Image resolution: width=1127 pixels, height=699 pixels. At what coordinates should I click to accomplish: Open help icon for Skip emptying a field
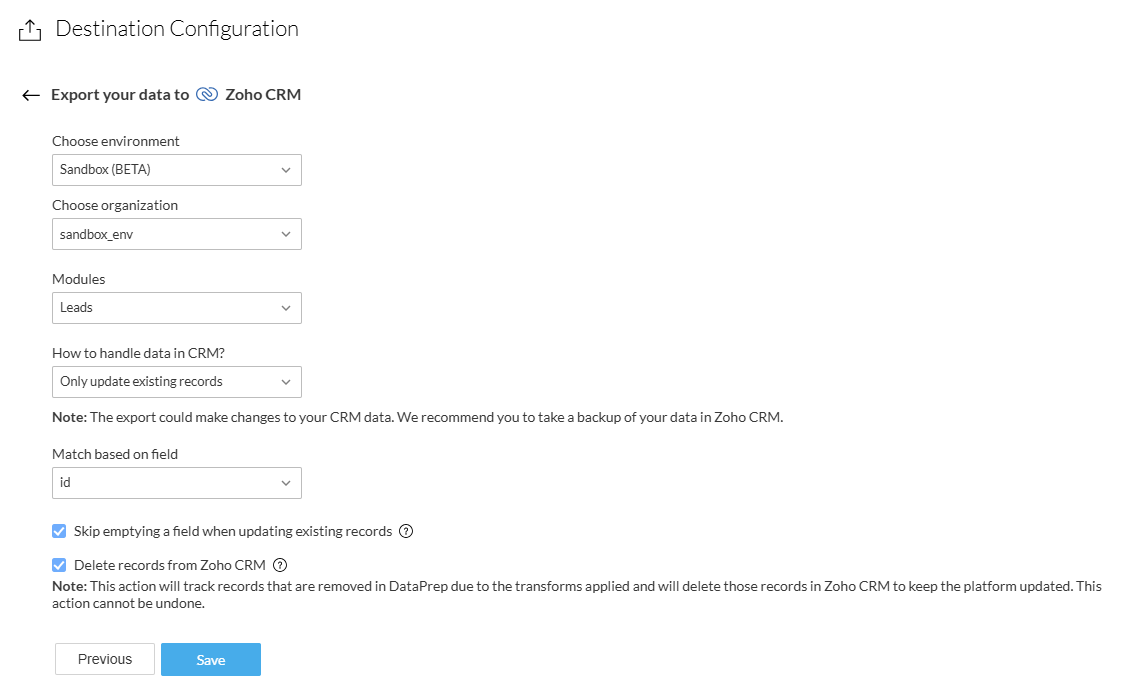406,532
